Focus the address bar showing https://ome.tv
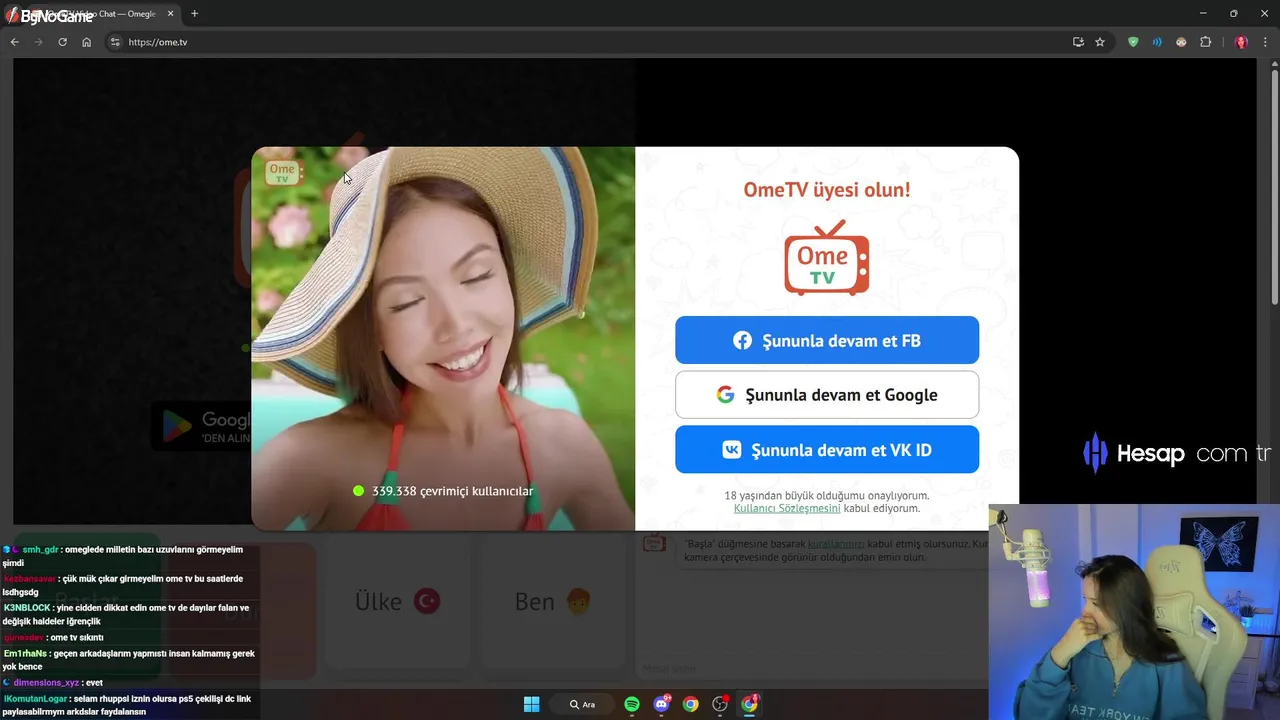Viewport: 1280px width, 720px height. pos(590,42)
